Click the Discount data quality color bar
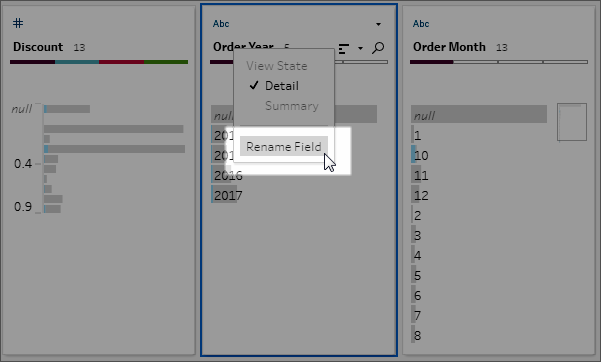This screenshot has width=601, height=362. point(99,62)
